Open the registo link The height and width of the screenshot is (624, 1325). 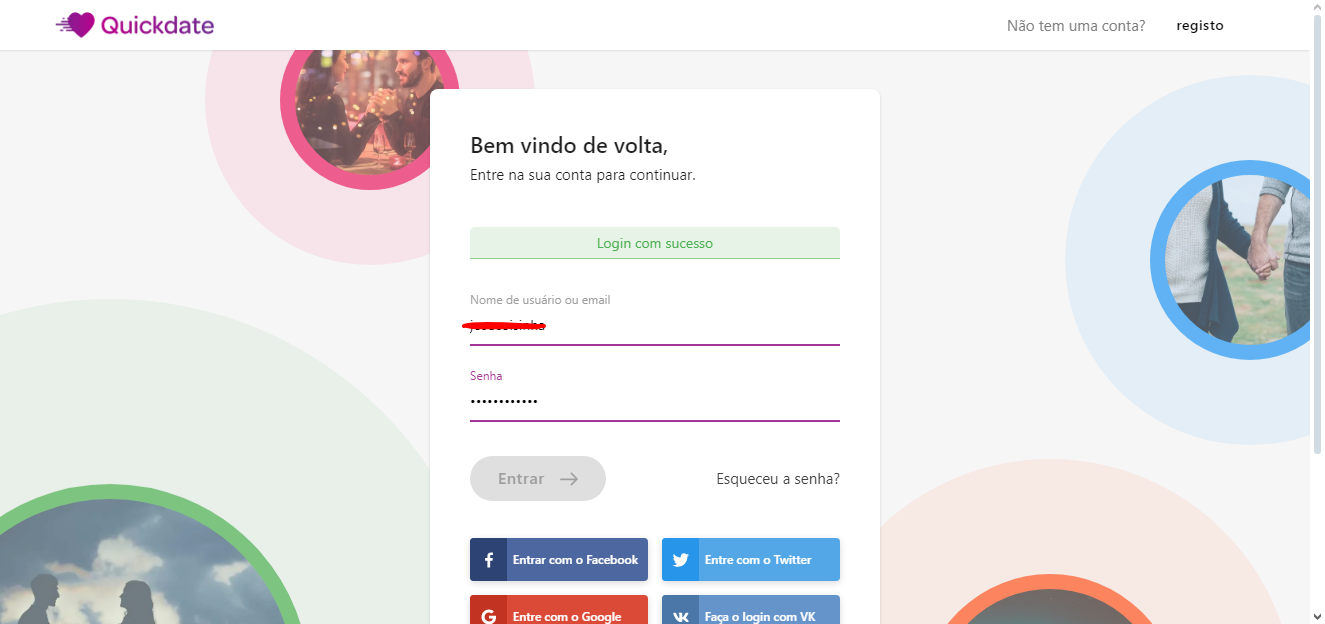(1199, 26)
